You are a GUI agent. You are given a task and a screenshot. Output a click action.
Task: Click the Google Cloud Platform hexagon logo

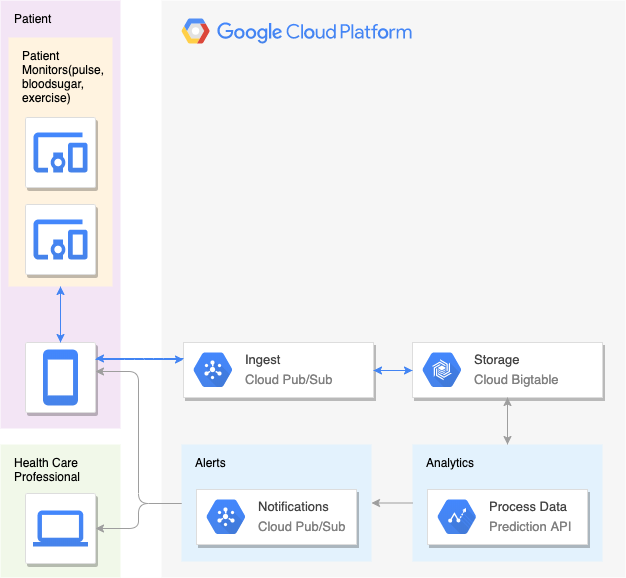click(x=195, y=31)
